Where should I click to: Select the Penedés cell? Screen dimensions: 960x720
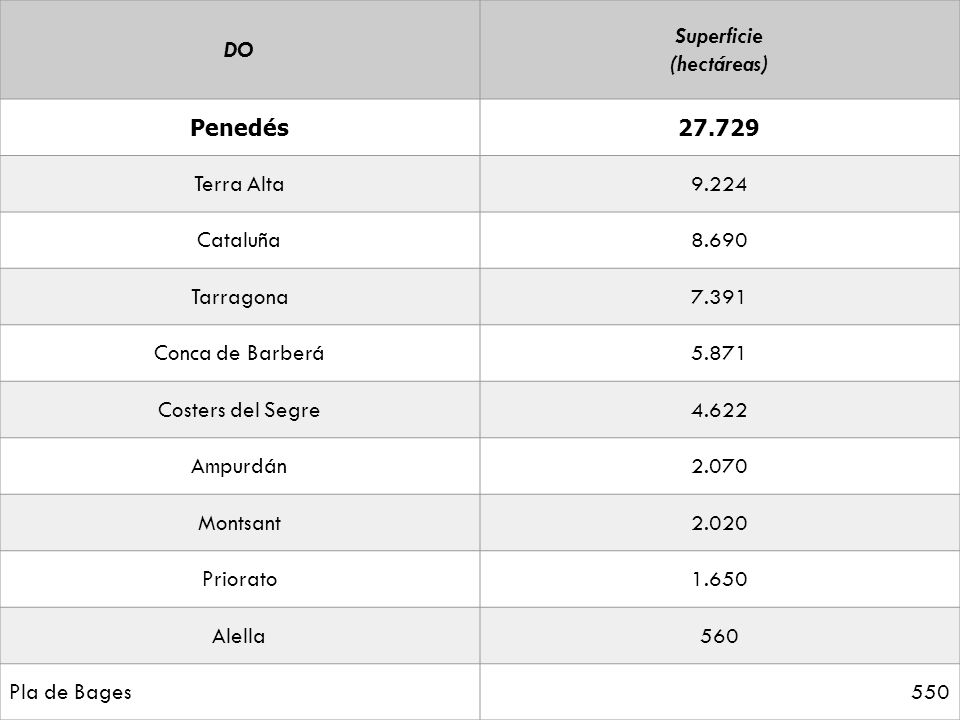(x=239, y=127)
